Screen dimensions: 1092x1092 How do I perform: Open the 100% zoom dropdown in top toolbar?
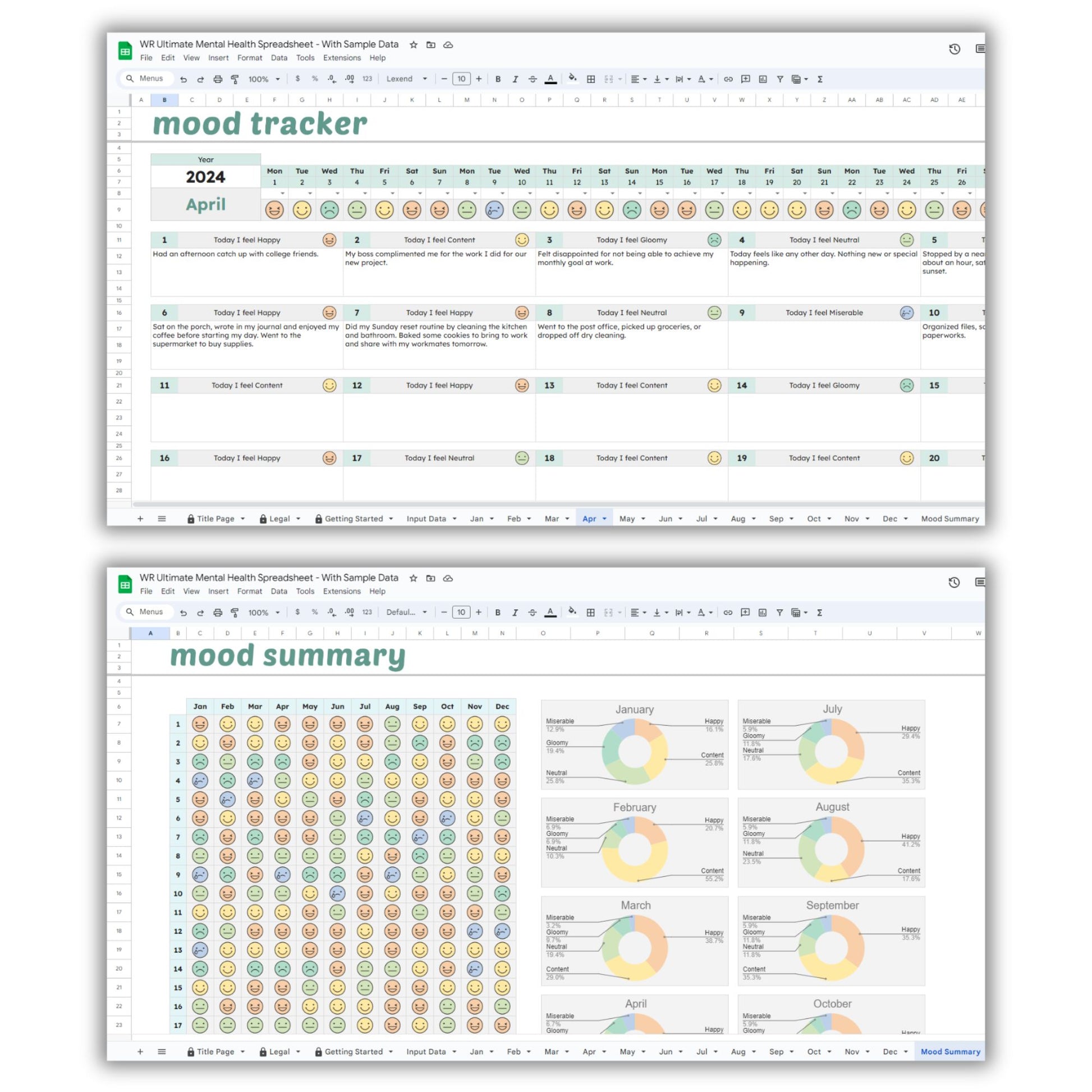pyautogui.click(x=264, y=79)
